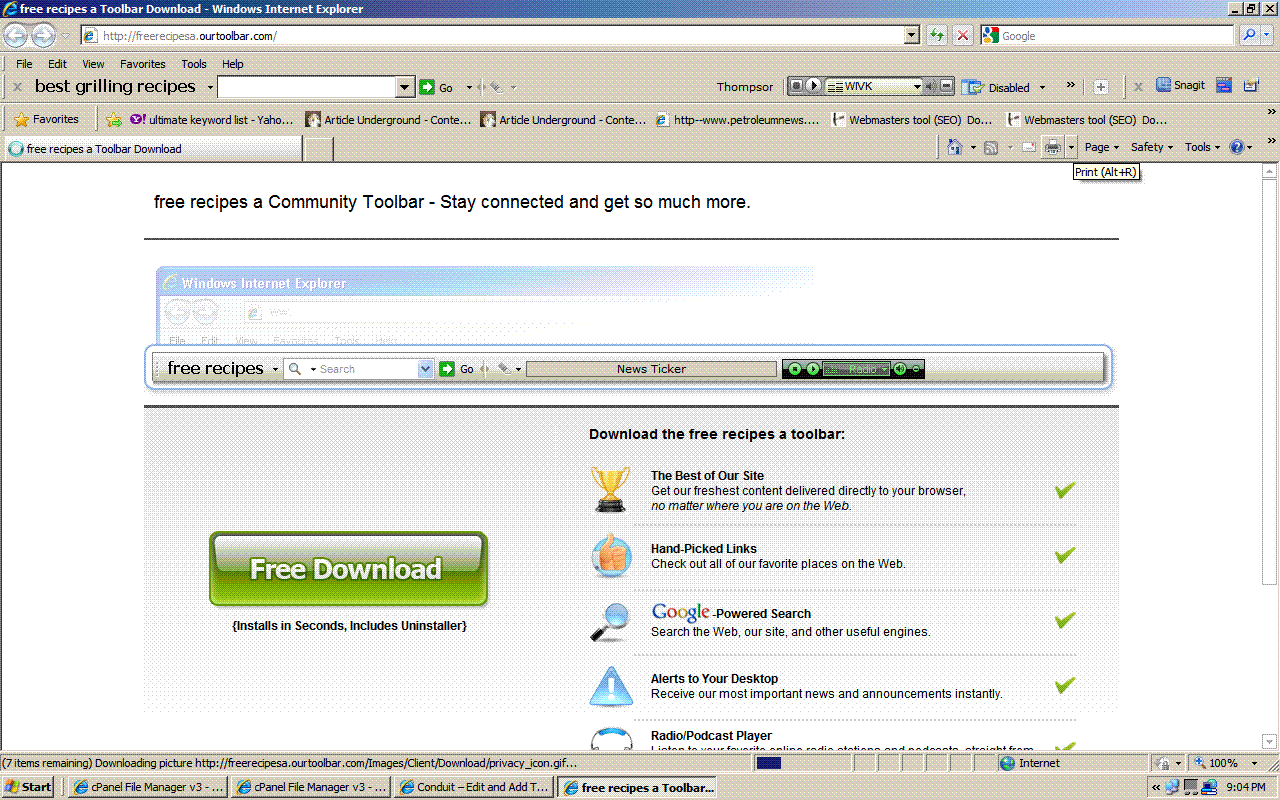Click the Read Mail envelope icon
The height and width of the screenshot is (800, 1280).
pos(1028,147)
